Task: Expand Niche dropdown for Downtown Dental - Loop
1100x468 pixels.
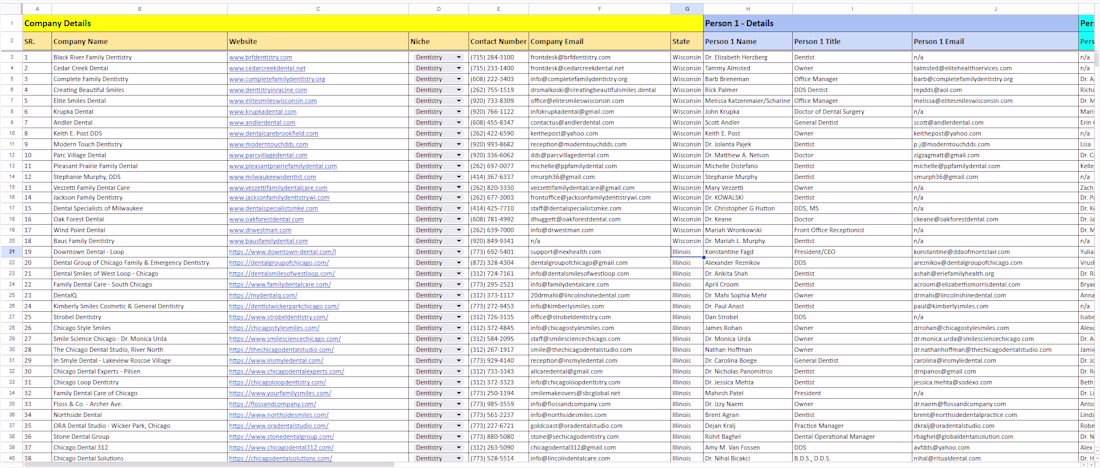Action: [459, 251]
